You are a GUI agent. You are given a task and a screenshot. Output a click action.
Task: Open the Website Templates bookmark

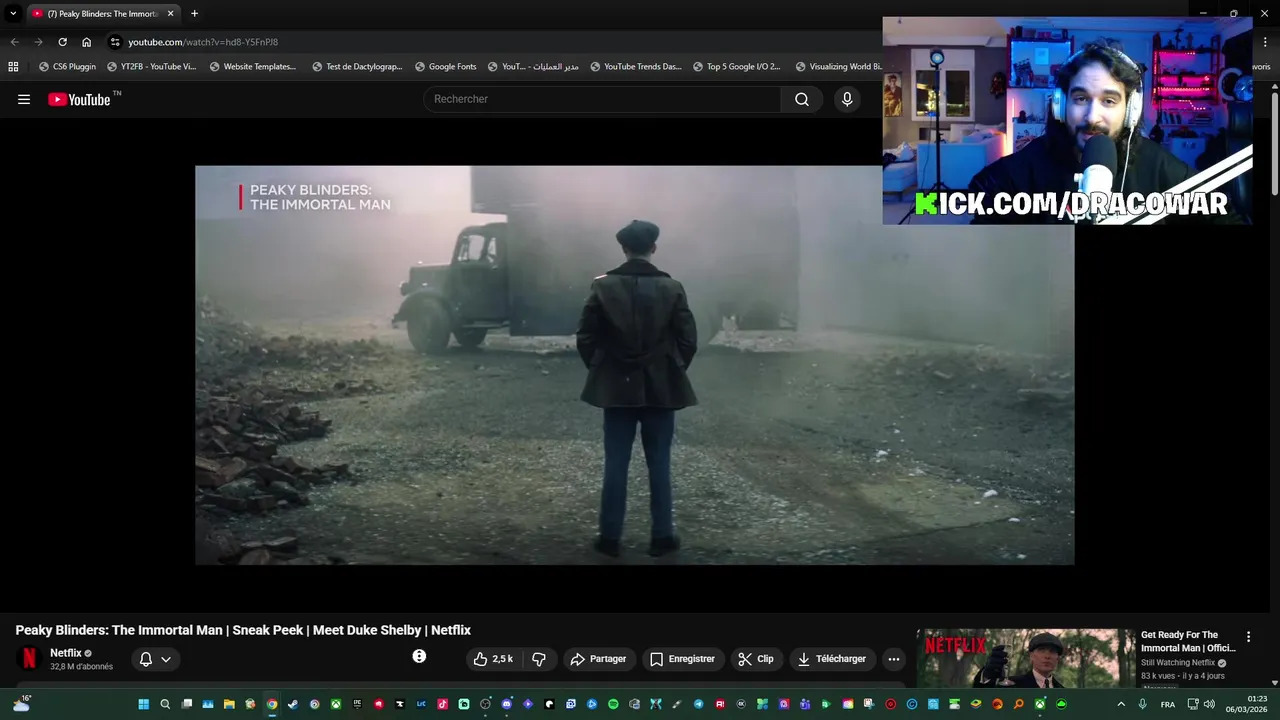pyautogui.click(x=253, y=67)
